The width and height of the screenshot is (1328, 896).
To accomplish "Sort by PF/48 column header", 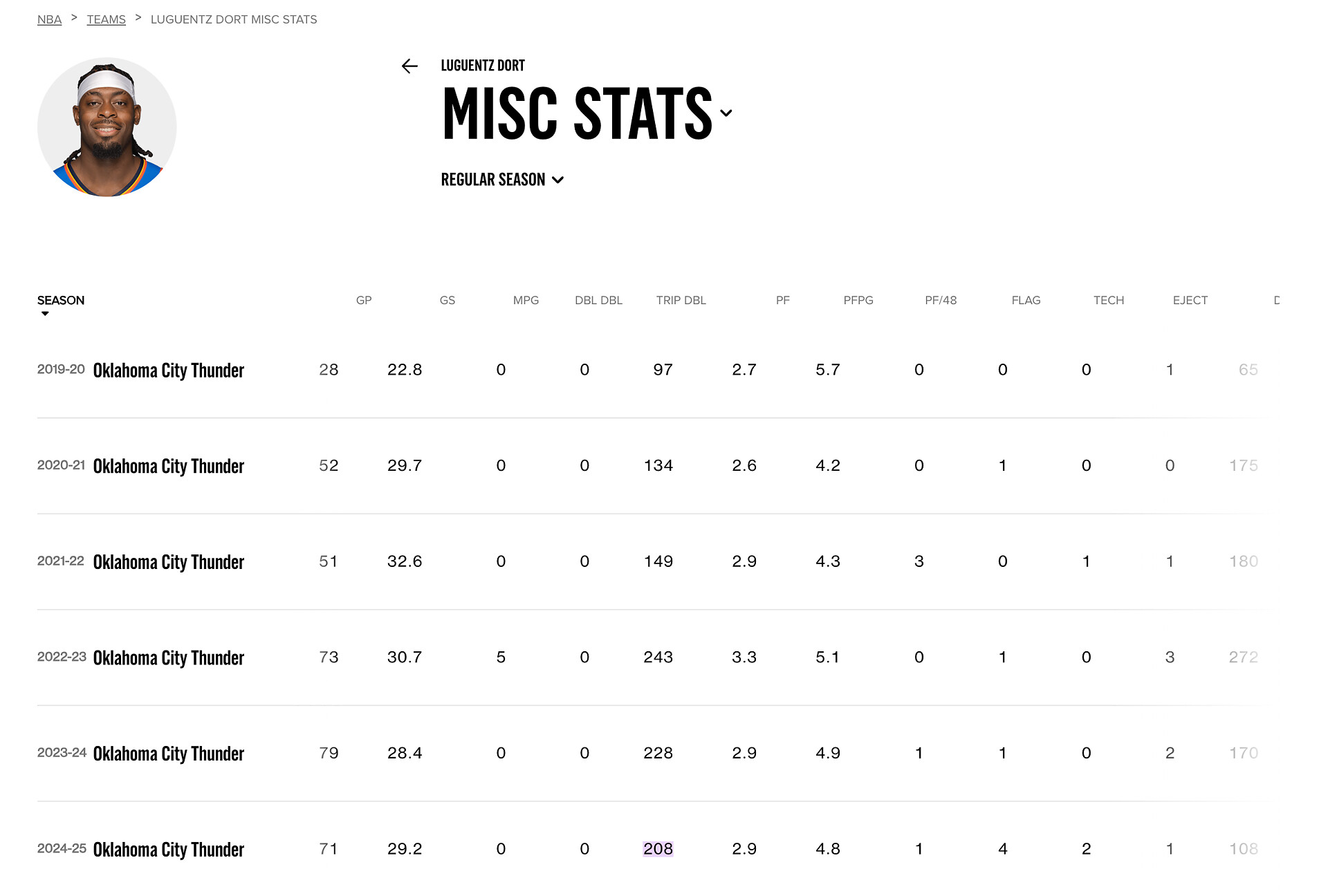I will coord(941,300).
